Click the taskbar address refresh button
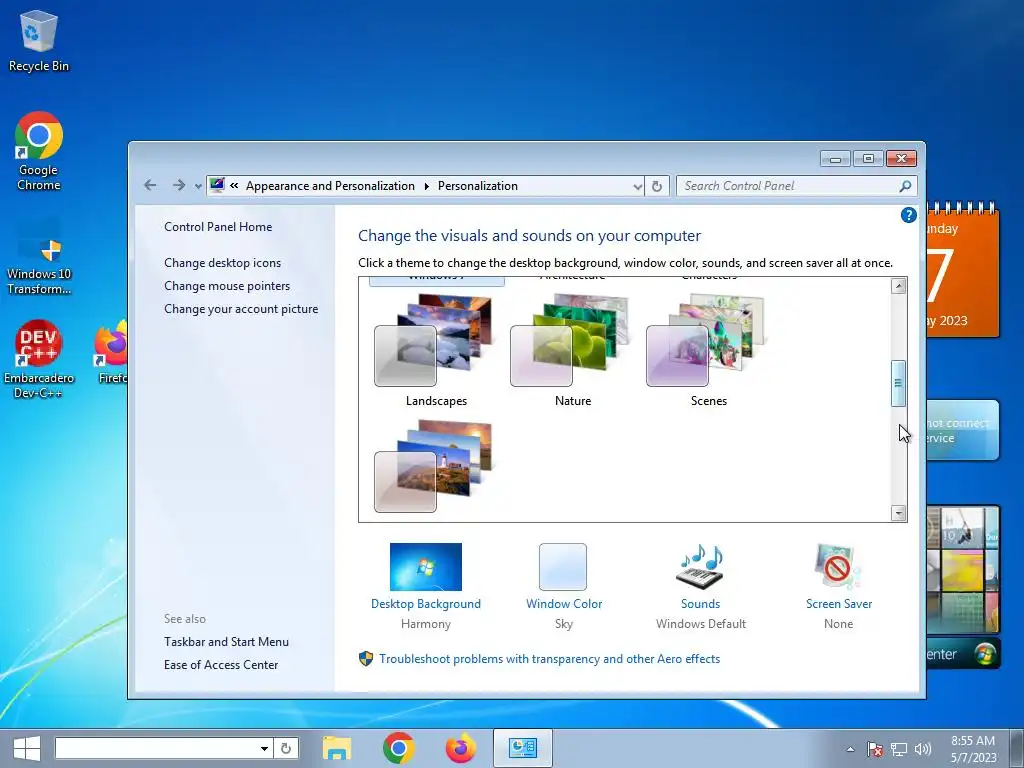This screenshot has height=768, width=1024. 286,748
